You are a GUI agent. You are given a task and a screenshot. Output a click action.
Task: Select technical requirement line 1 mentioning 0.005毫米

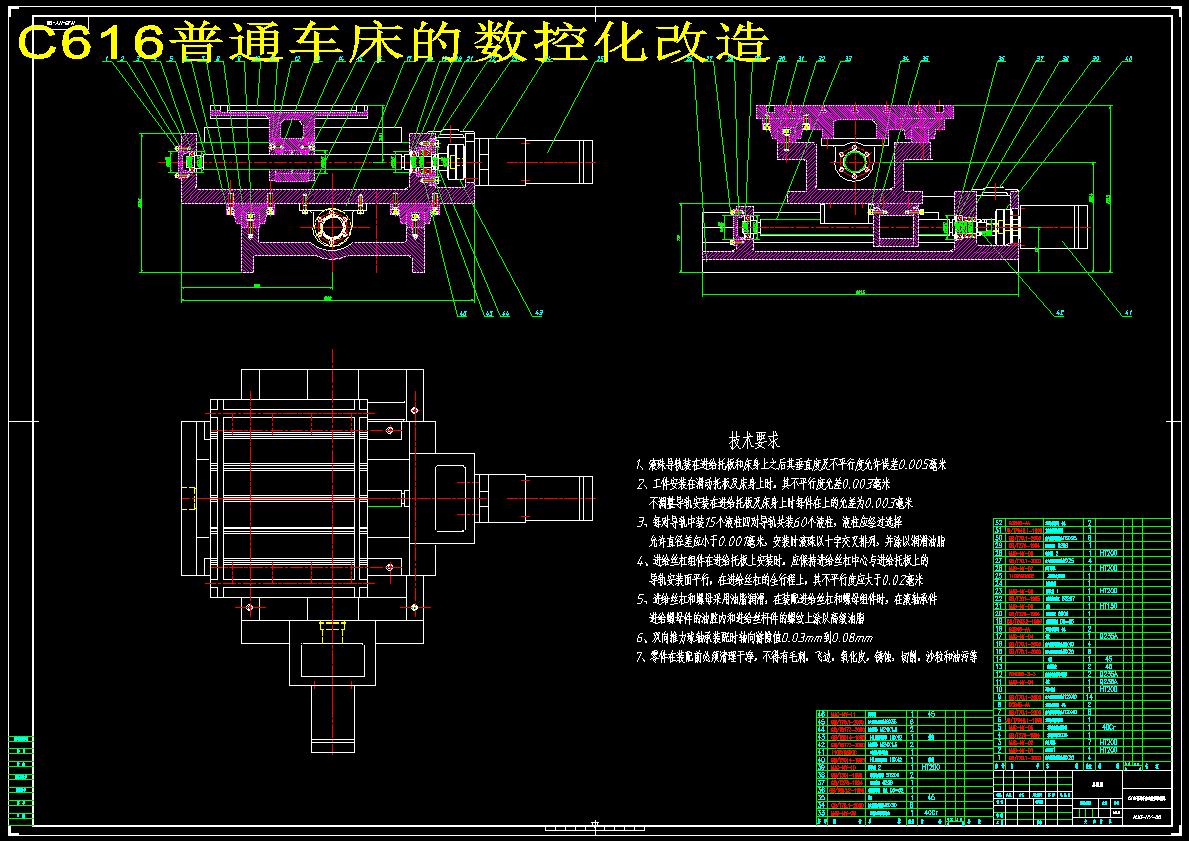pyautogui.click(x=792, y=465)
